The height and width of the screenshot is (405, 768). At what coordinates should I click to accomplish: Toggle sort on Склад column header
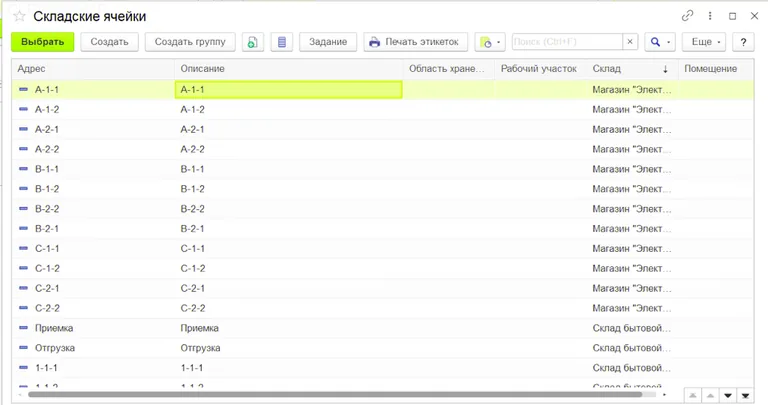click(632, 69)
